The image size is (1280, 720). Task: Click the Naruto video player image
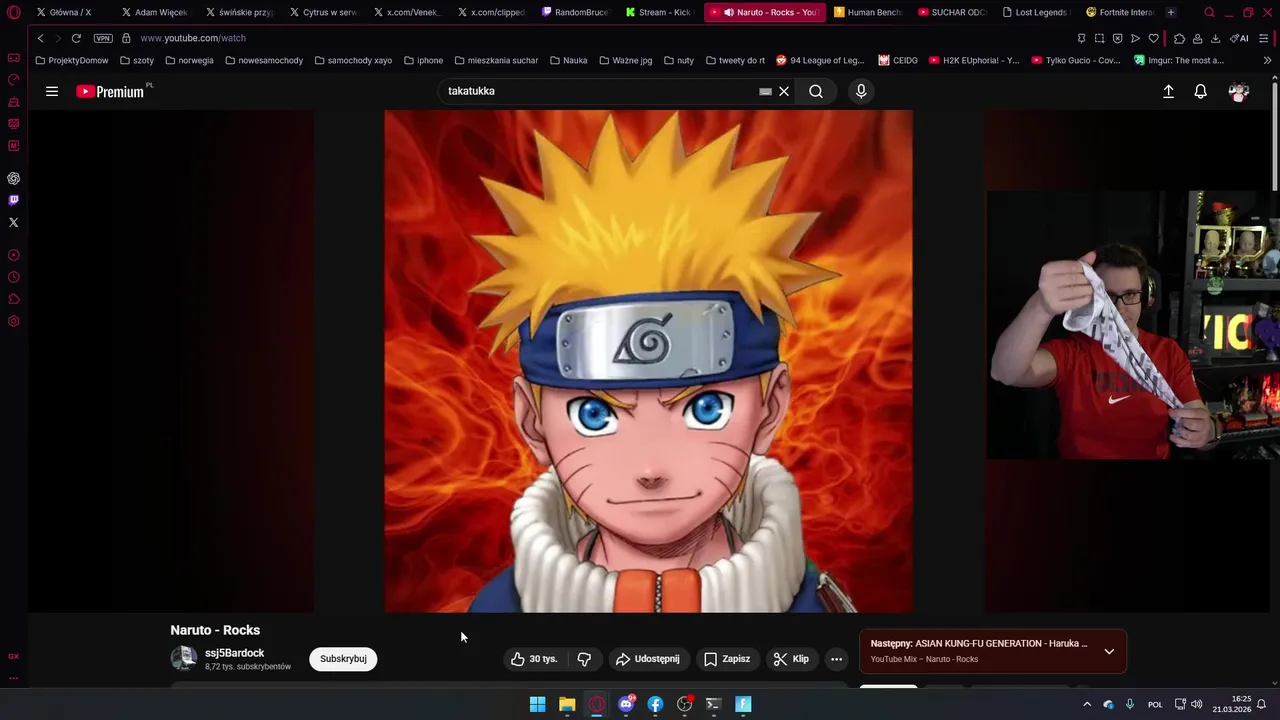[648, 361]
